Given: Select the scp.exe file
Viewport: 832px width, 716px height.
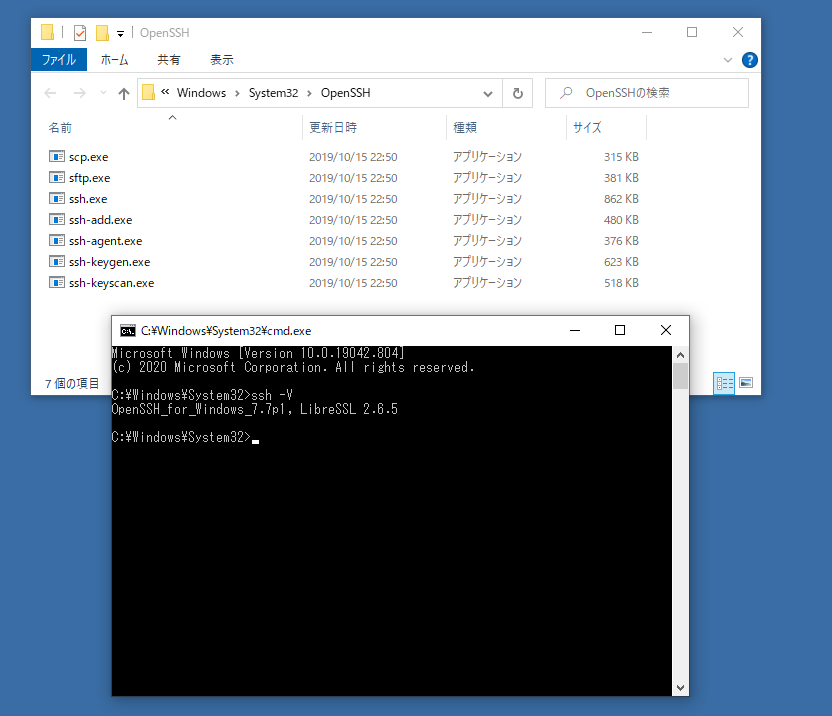Looking at the screenshot, I should pyautogui.click(x=88, y=157).
